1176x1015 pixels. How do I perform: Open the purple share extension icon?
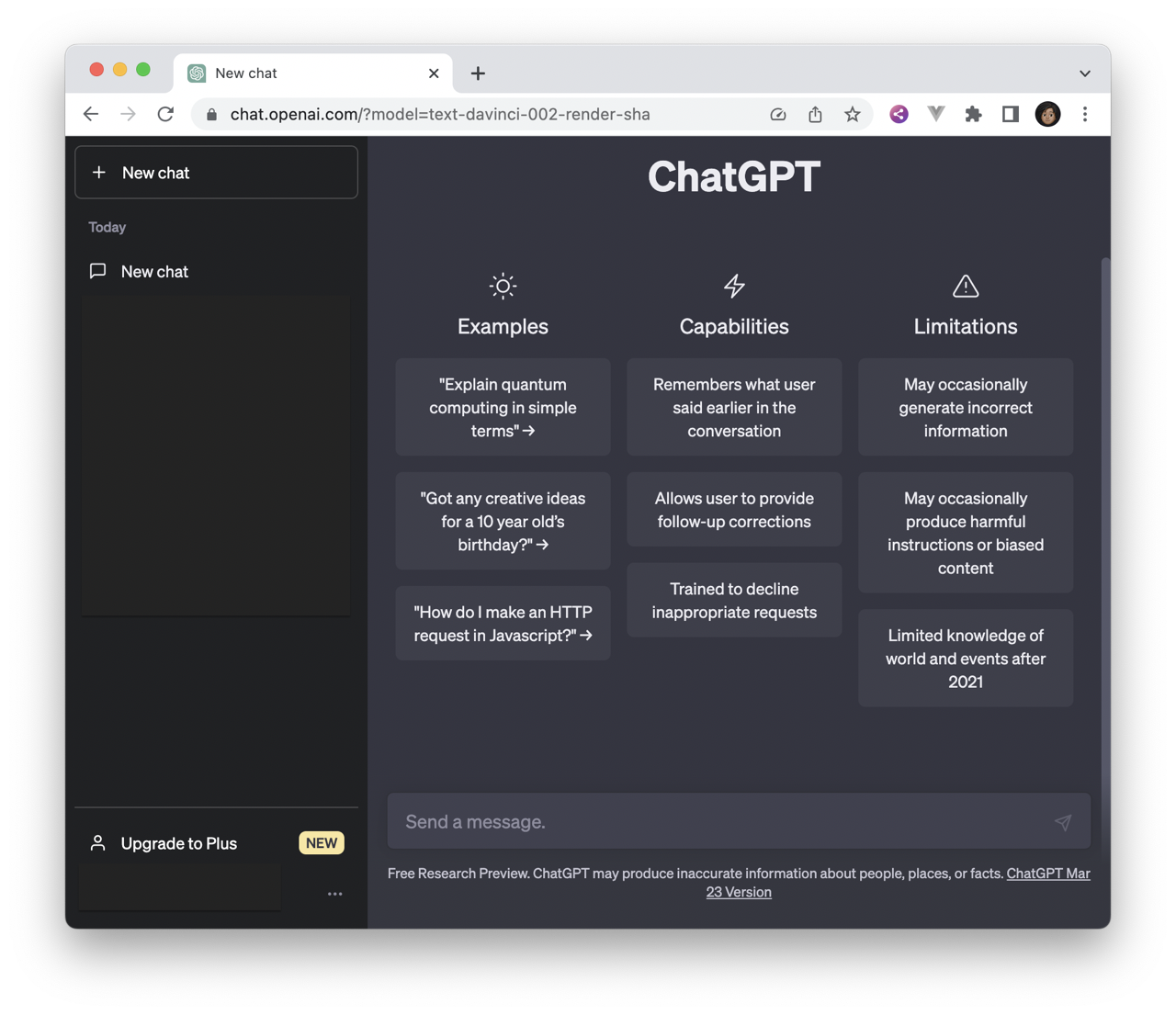point(899,114)
